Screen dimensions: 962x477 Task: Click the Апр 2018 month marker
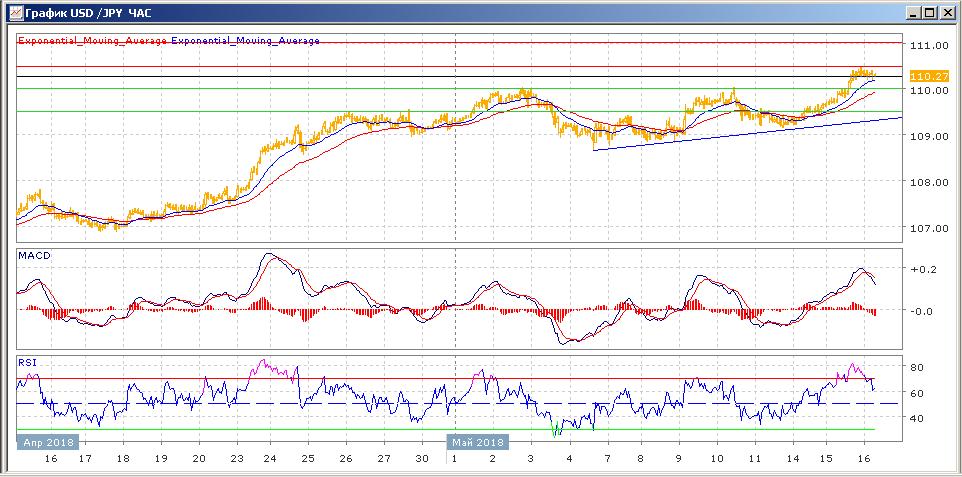tap(48, 442)
